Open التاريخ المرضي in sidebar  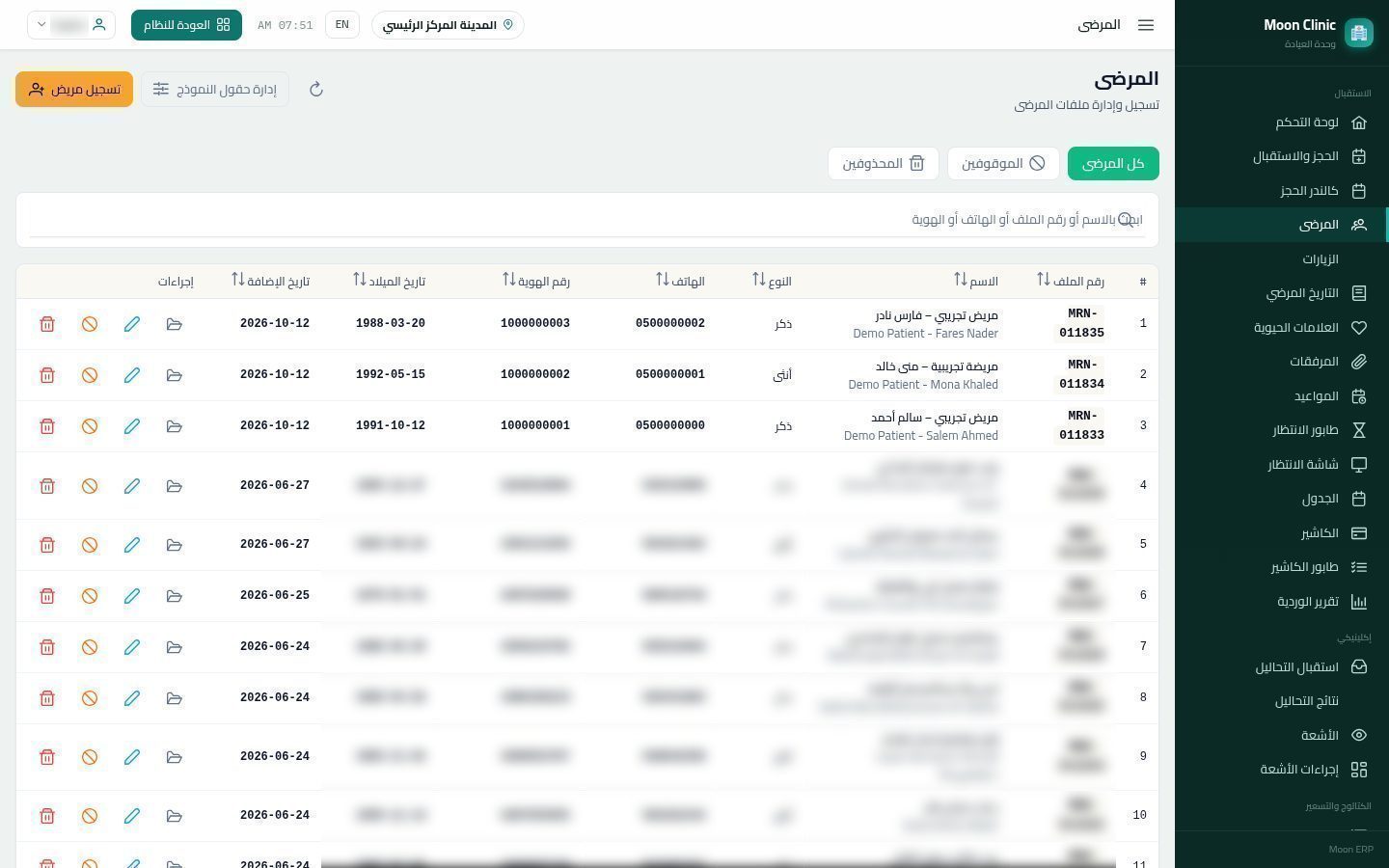pyautogui.click(x=1282, y=293)
